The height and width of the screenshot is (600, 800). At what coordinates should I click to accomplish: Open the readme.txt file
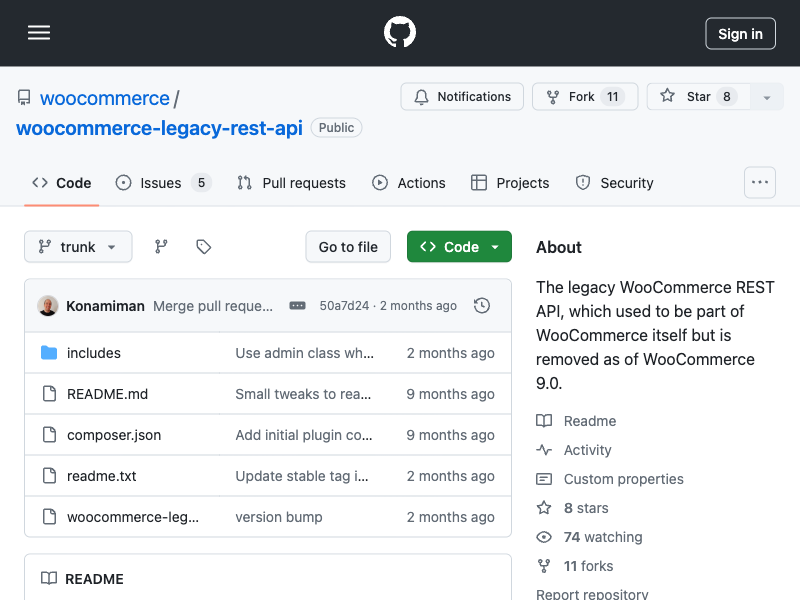click(x=102, y=476)
